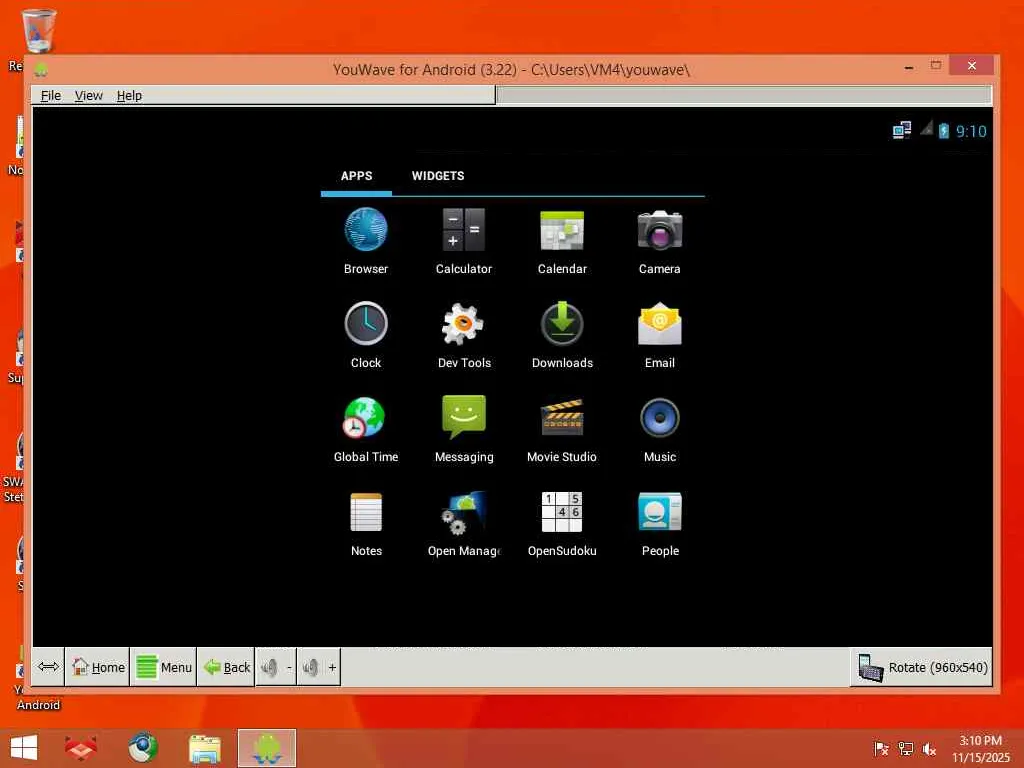Image resolution: width=1024 pixels, height=768 pixels.
Task: Launch the Open Manager app
Action: tap(464, 522)
